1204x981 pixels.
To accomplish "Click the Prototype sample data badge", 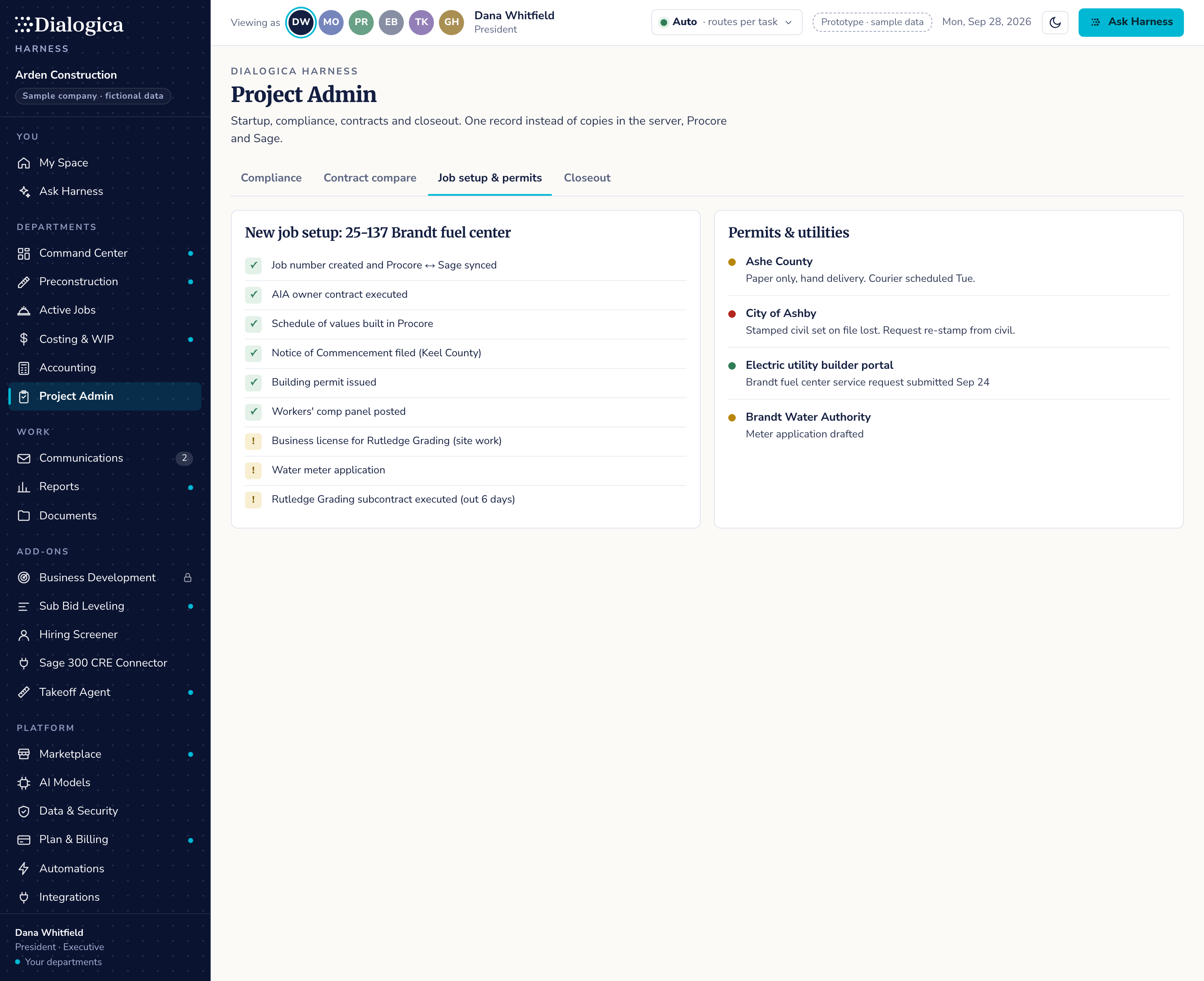I will (872, 22).
